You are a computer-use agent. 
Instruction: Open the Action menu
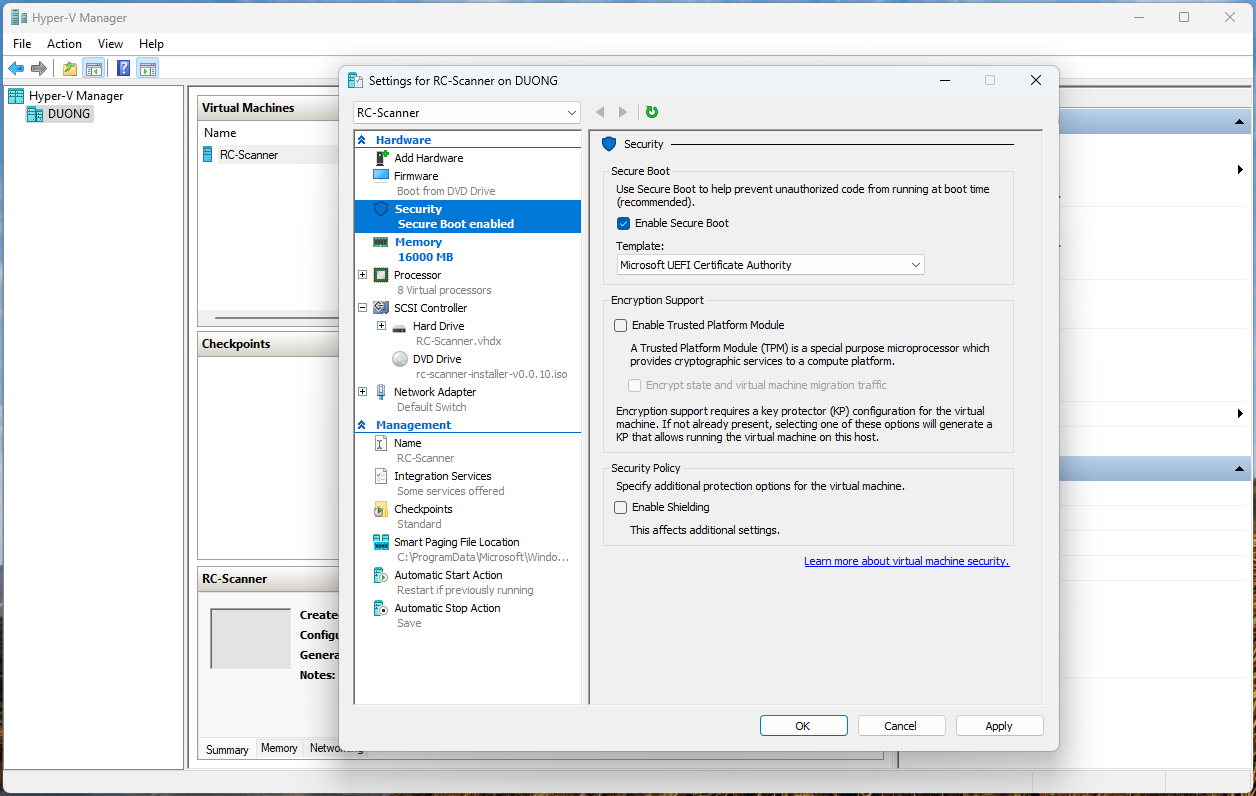(x=64, y=44)
